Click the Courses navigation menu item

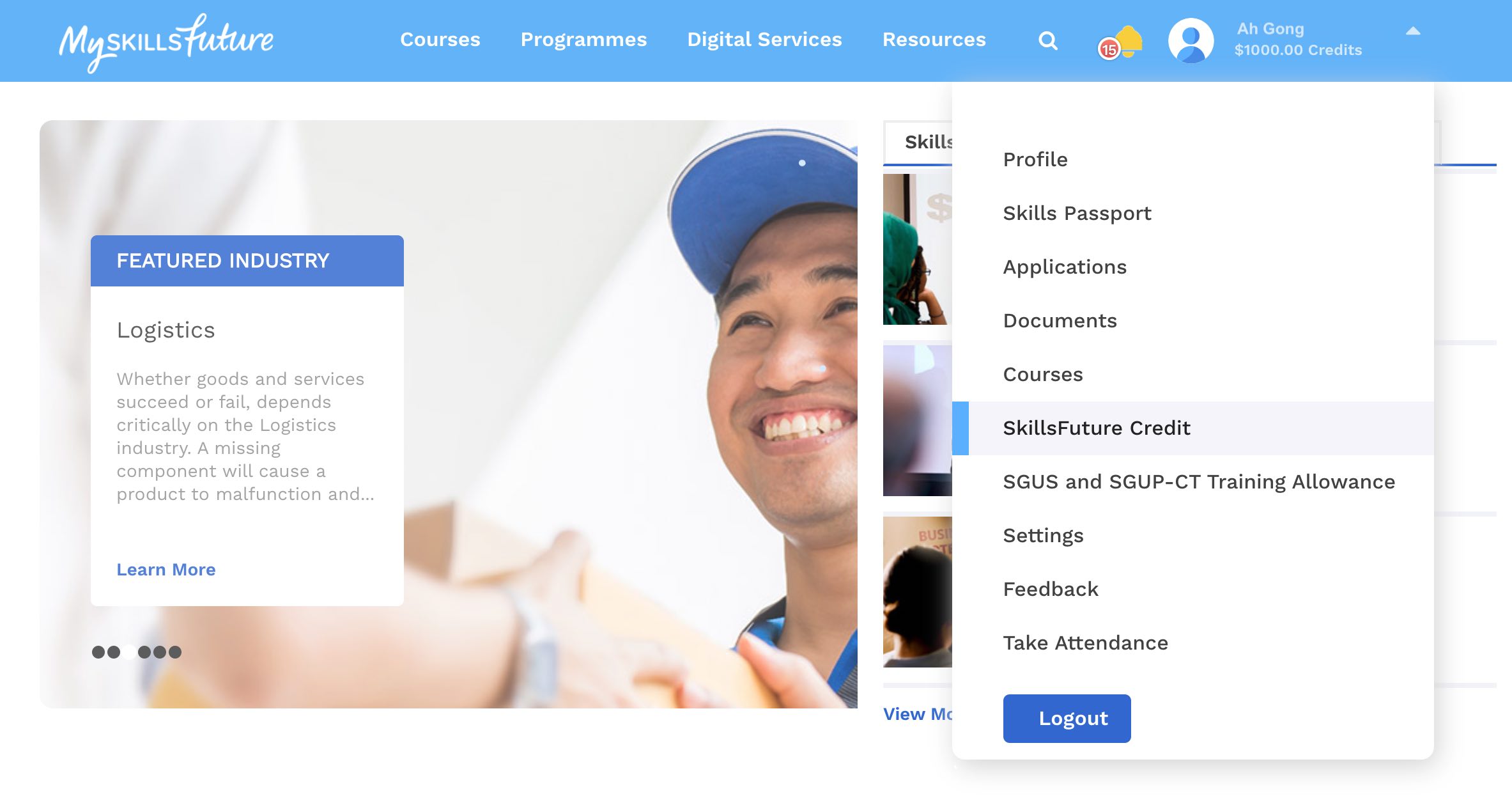click(440, 40)
